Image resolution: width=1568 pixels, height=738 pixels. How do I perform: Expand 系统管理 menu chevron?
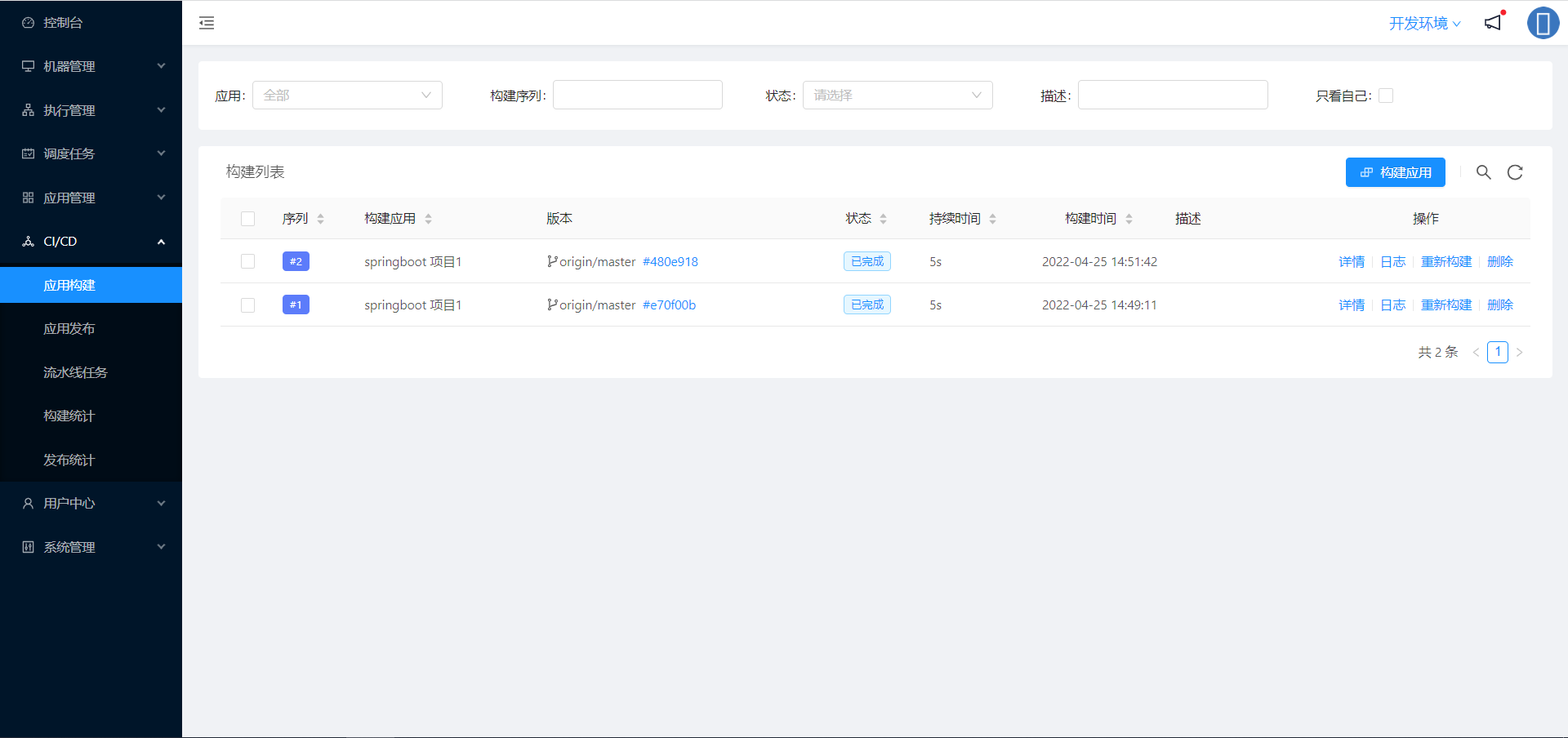(161, 547)
